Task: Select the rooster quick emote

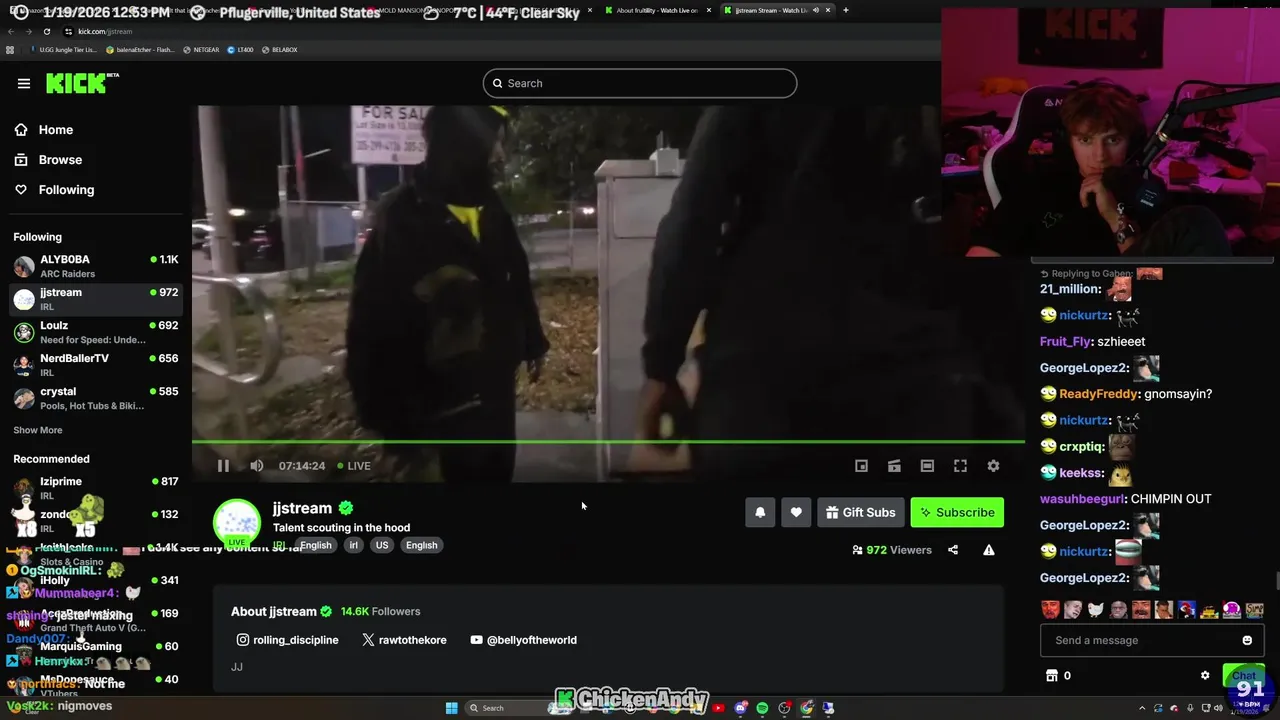Action: (x=1186, y=609)
